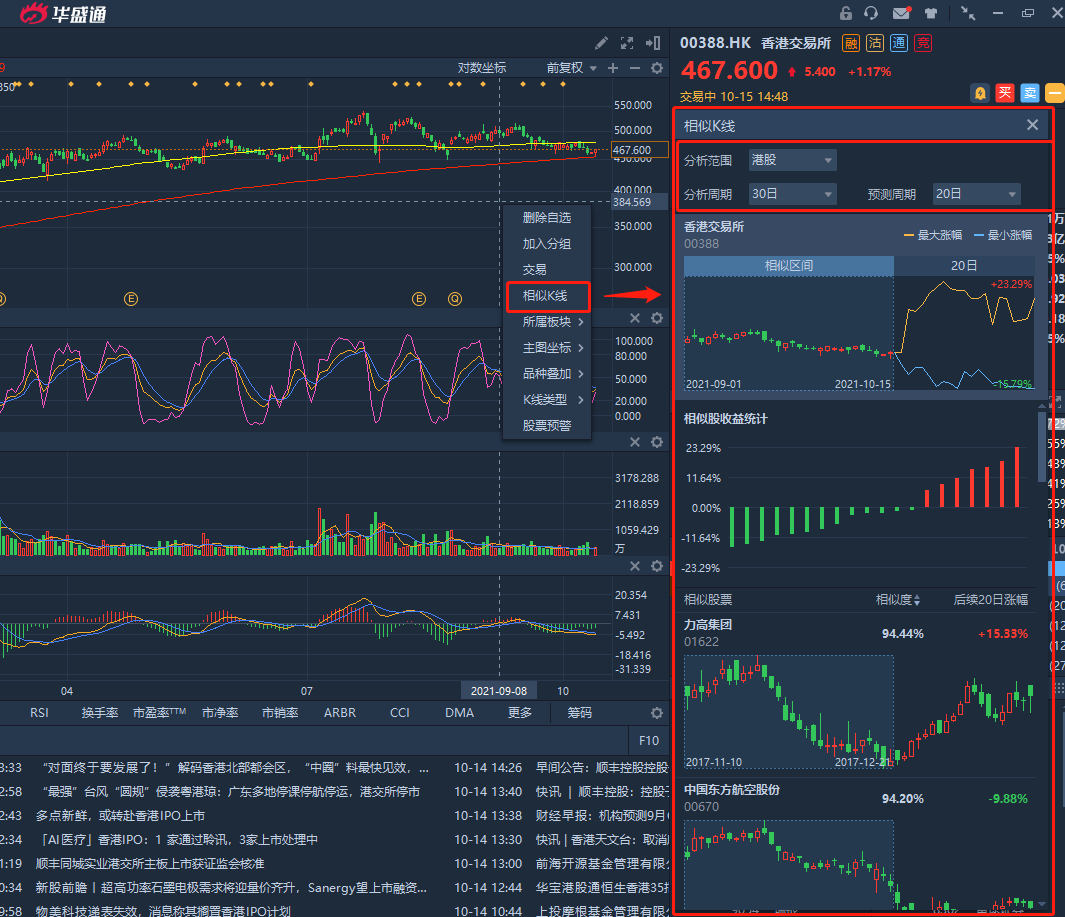Click the red 买 buy button

pyautogui.click(x=1005, y=93)
